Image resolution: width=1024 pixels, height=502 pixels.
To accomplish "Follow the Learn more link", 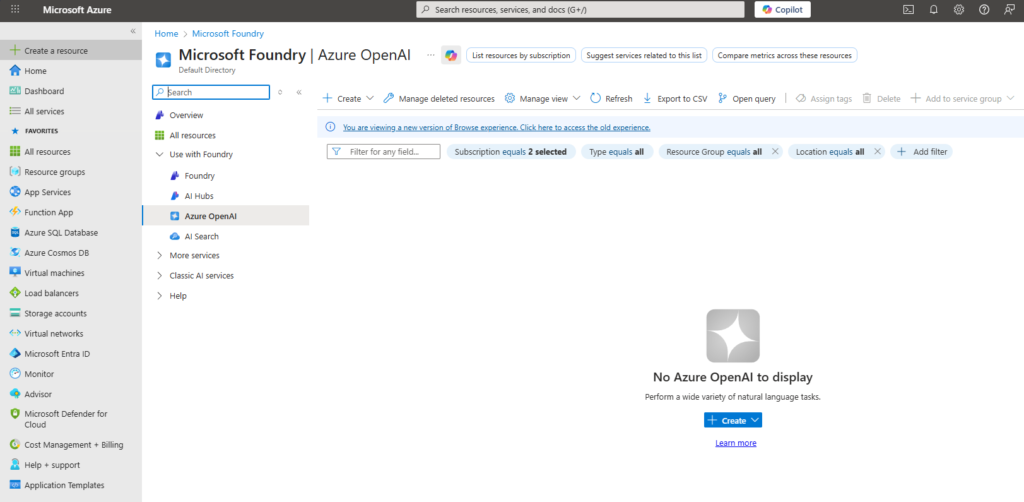I will point(735,443).
